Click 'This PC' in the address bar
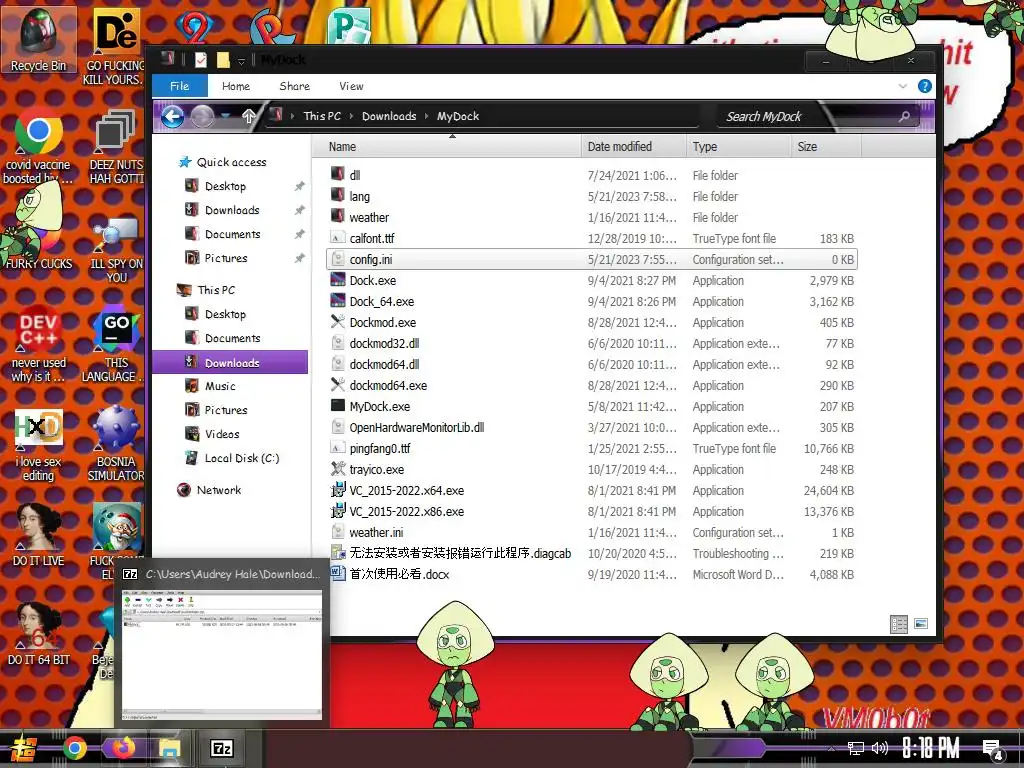This screenshot has height=768, width=1024. tap(322, 116)
